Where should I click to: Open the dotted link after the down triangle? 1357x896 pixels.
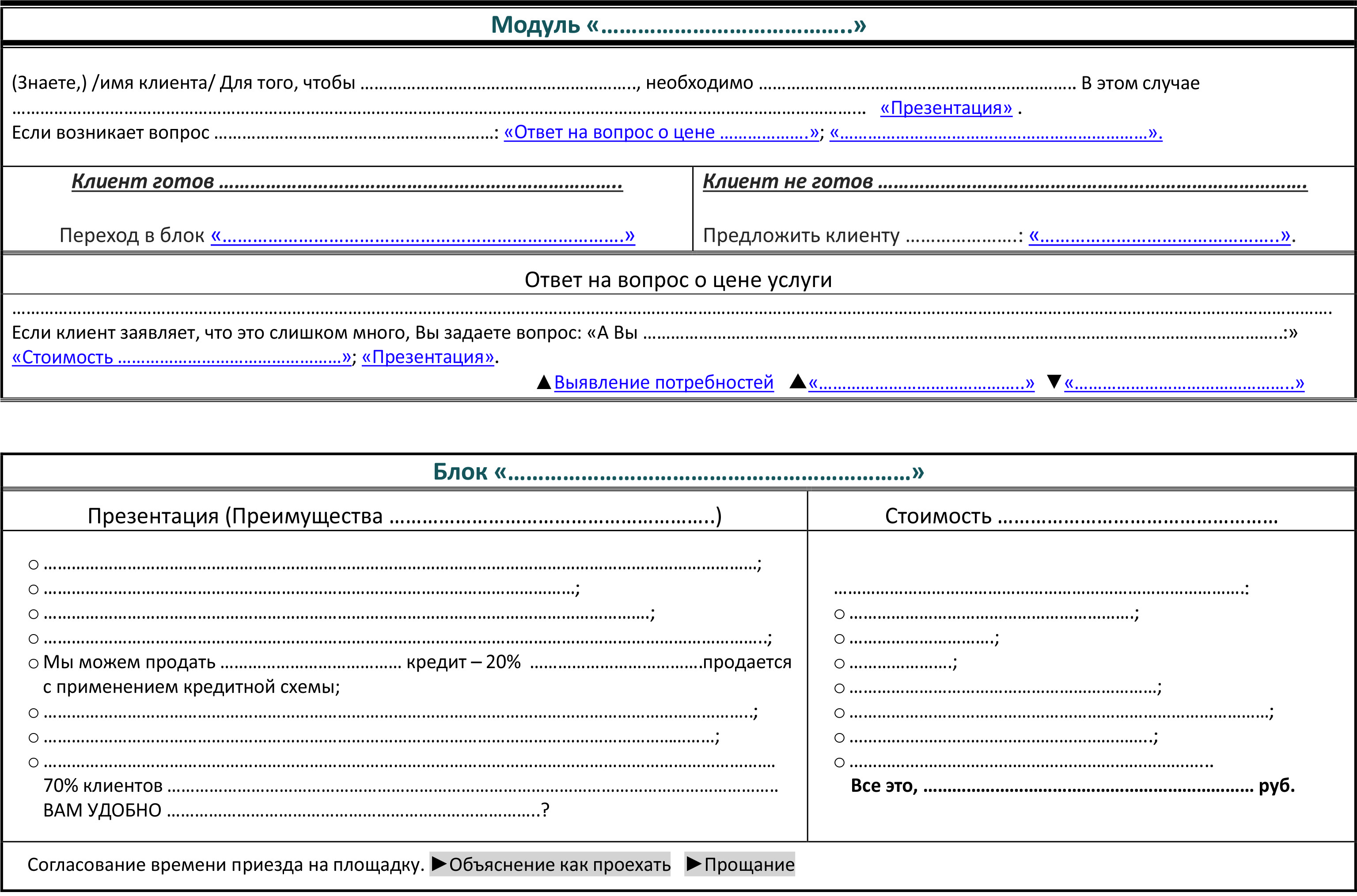click(1184, 383)
